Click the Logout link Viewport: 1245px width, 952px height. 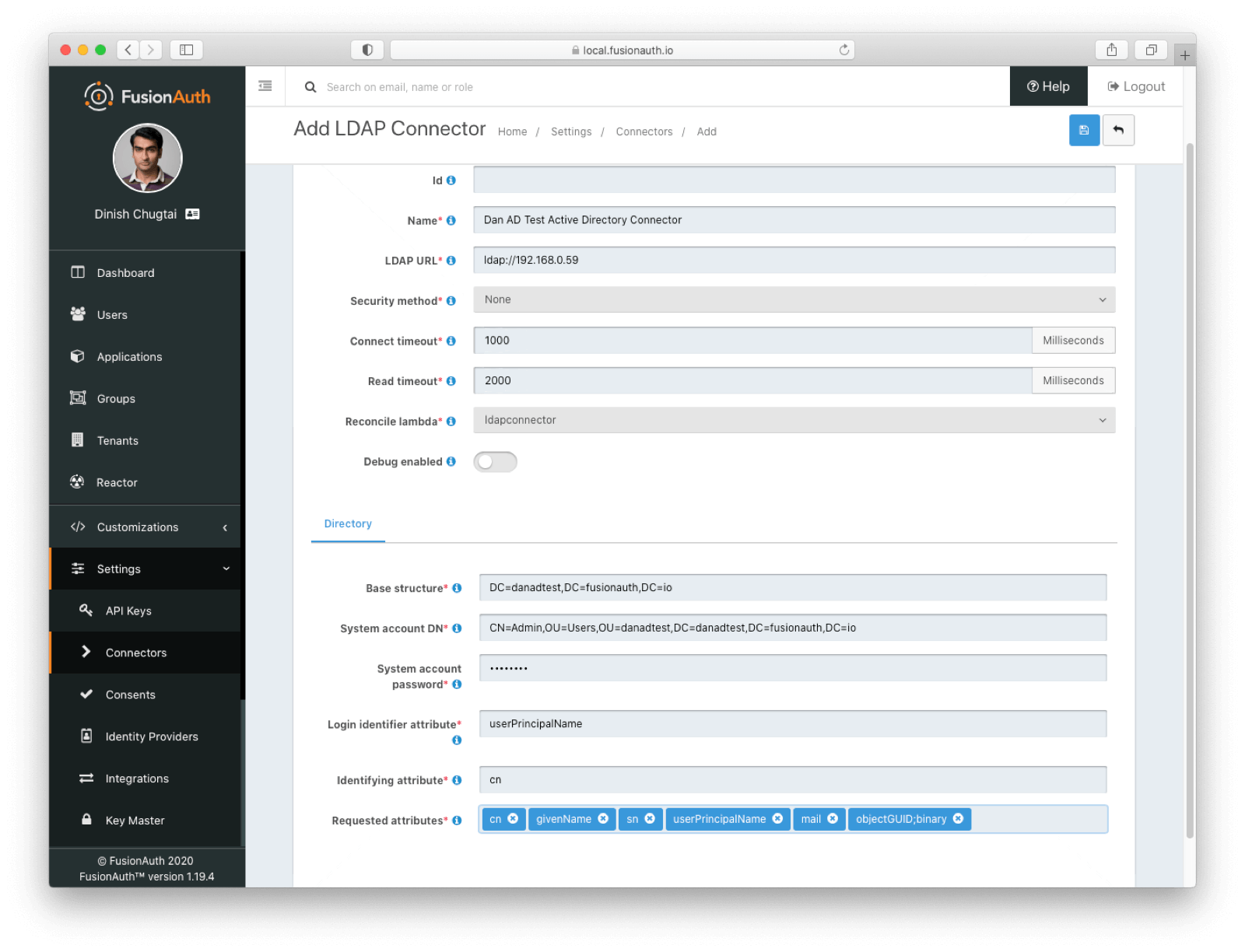pyautogui.click(x=1136, y=86)
